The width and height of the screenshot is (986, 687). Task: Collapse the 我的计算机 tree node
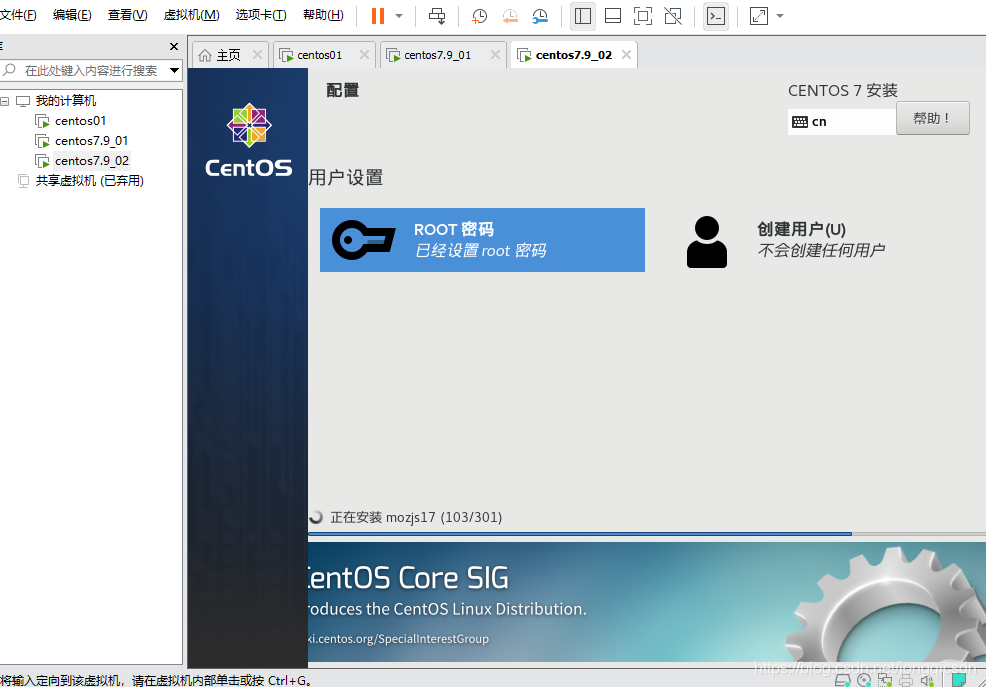tap(5, 101)
